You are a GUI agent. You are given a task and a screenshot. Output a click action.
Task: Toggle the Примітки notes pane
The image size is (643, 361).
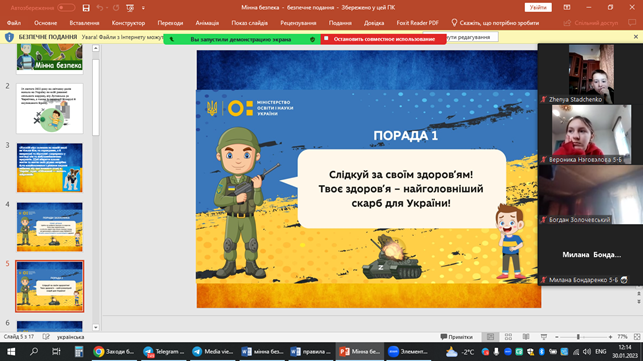pos(456,337)
